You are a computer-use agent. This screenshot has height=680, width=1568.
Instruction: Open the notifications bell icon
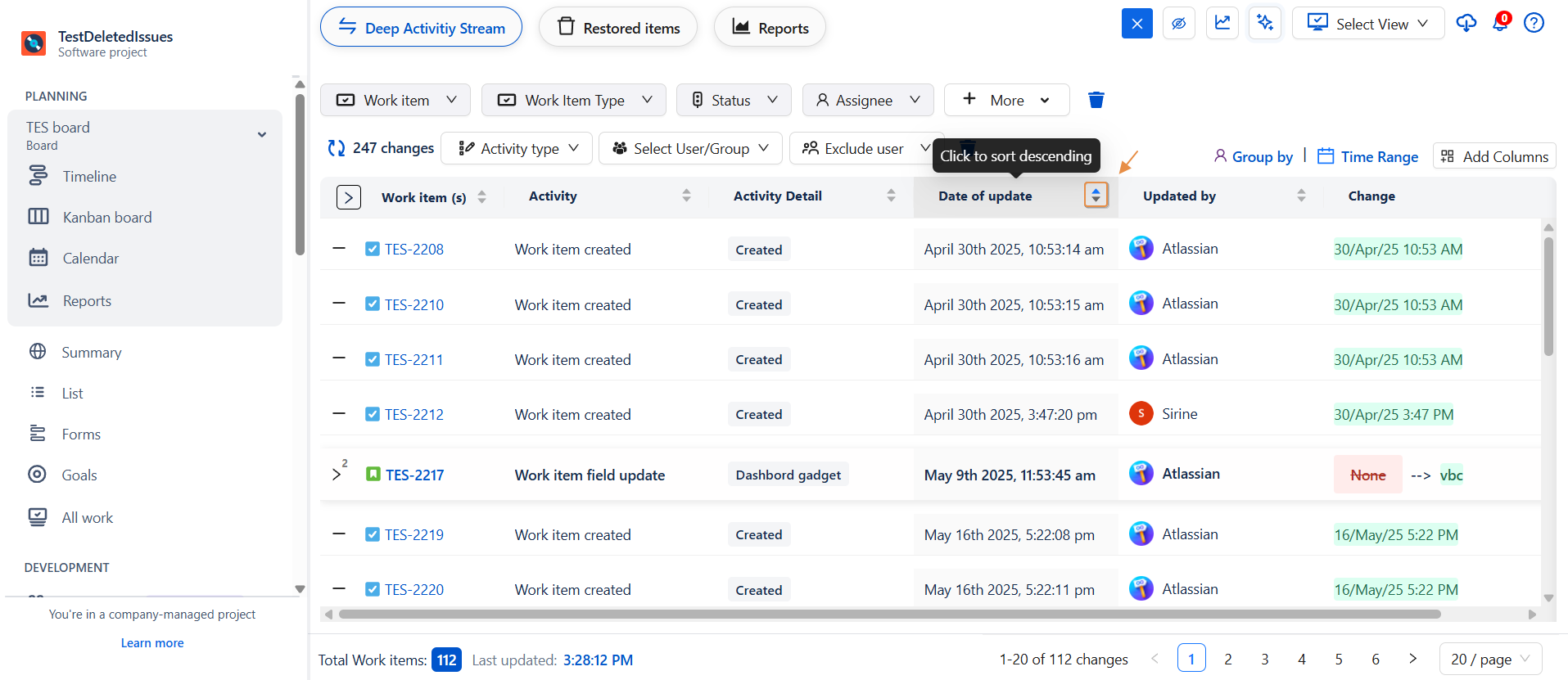pyautogui.click(x=1500, y=23)
